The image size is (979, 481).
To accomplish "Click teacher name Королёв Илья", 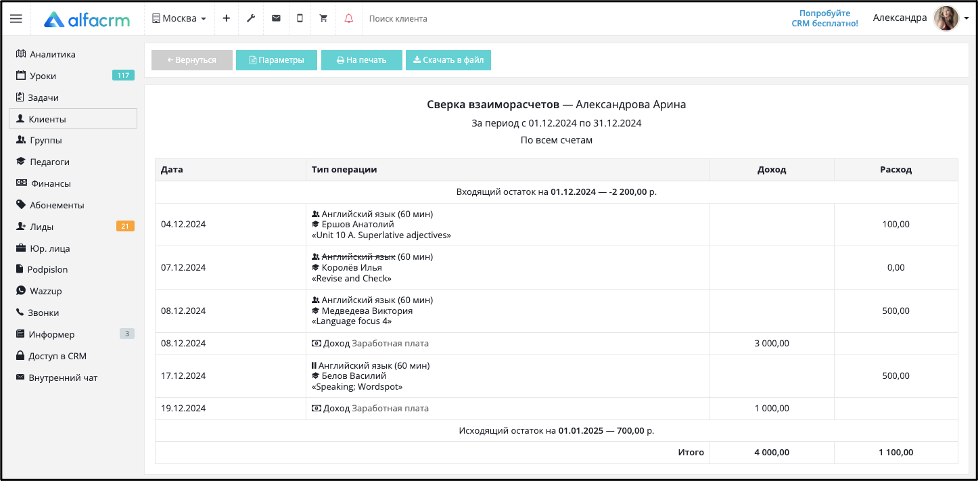I will pyautogui.click(x=352, y=267).
